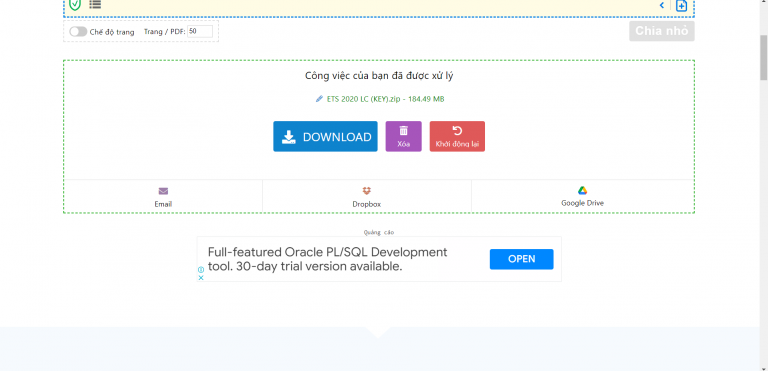Save file to Google Drive
This screenshot has height=371, width=768.
(582, 197)
